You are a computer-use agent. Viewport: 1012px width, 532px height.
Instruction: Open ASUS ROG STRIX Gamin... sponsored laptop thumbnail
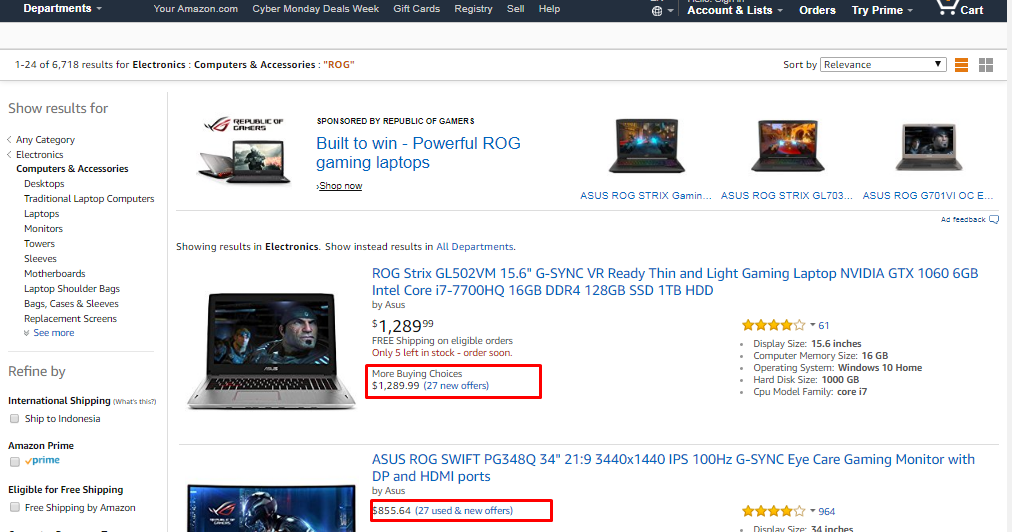pos(646,146)
